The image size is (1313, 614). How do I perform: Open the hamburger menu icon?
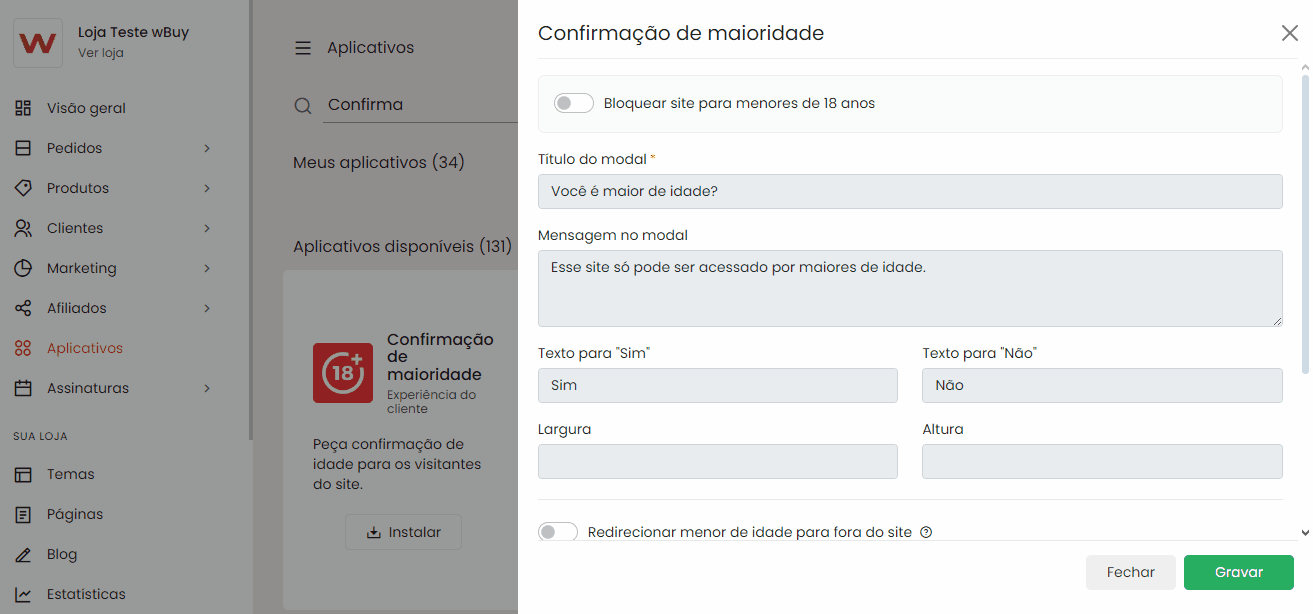tap(303, 48)
